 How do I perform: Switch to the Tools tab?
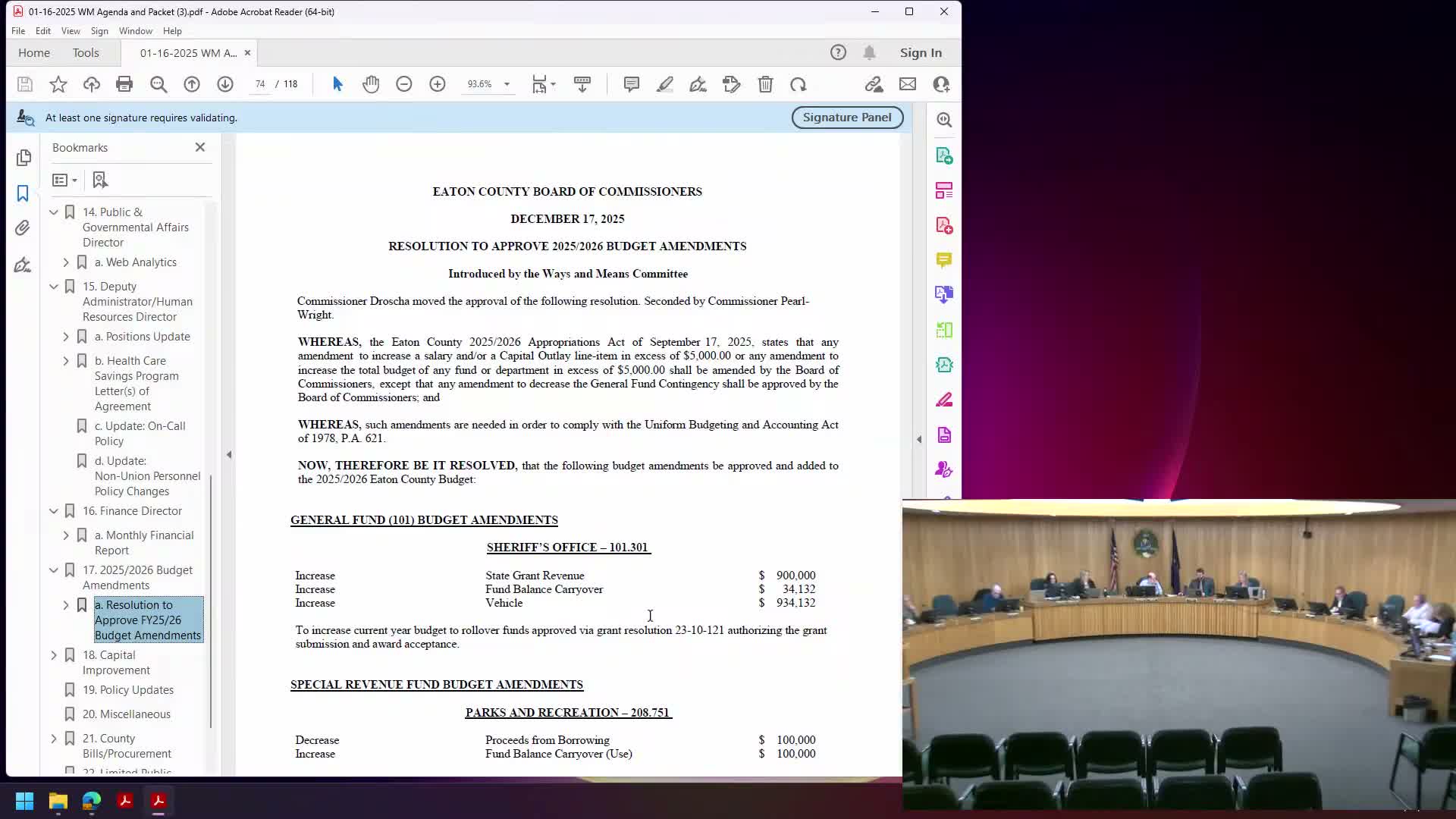[86, 53]
